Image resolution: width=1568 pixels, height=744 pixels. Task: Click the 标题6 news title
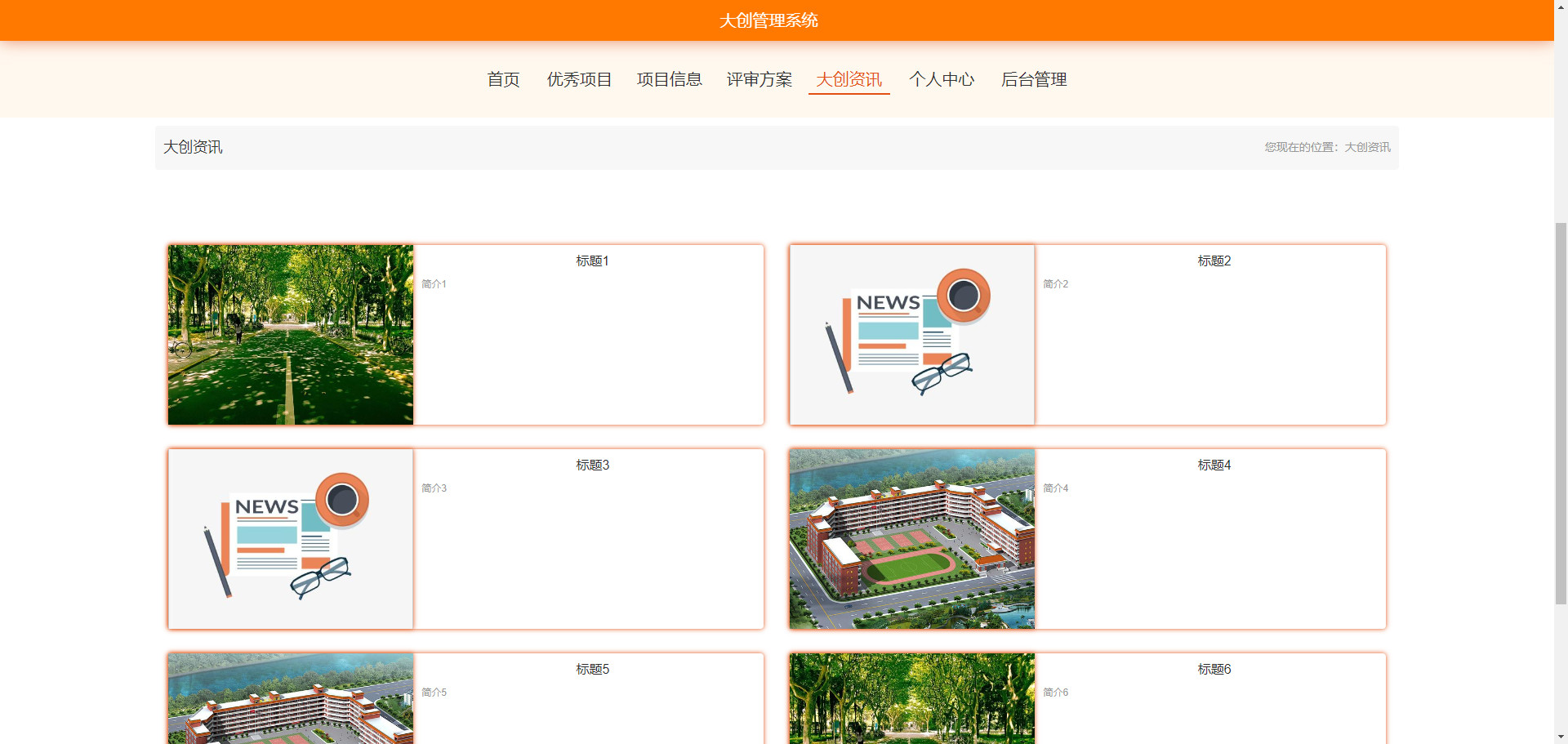1214,669
